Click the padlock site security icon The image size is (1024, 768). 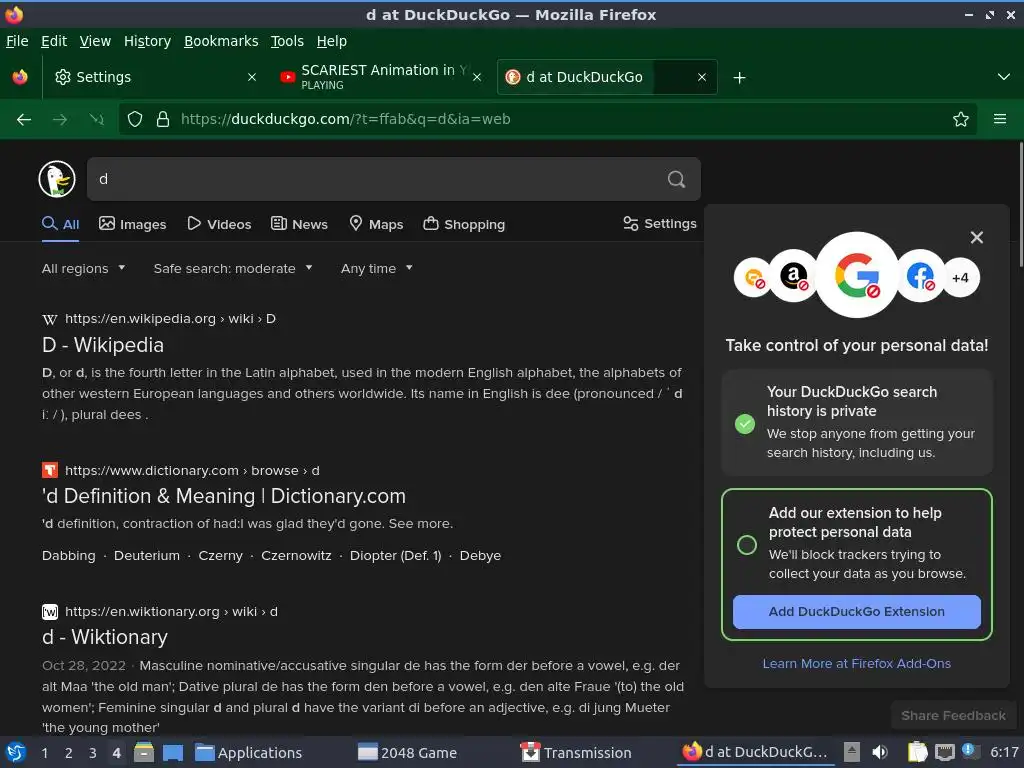click(x=163, y=119)
